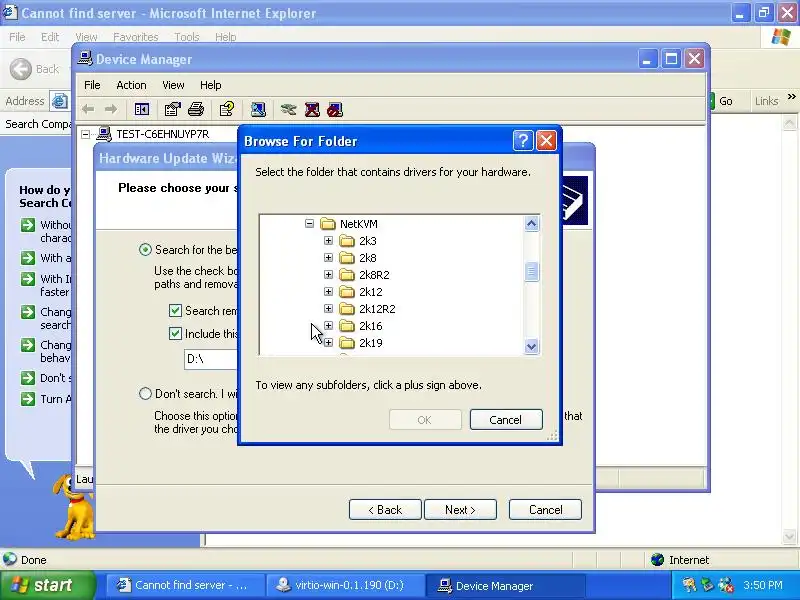Switch to virtio-win-0.1.190 (D:) taskbar item
Screen dimensions: 800x600
[345, 585]
